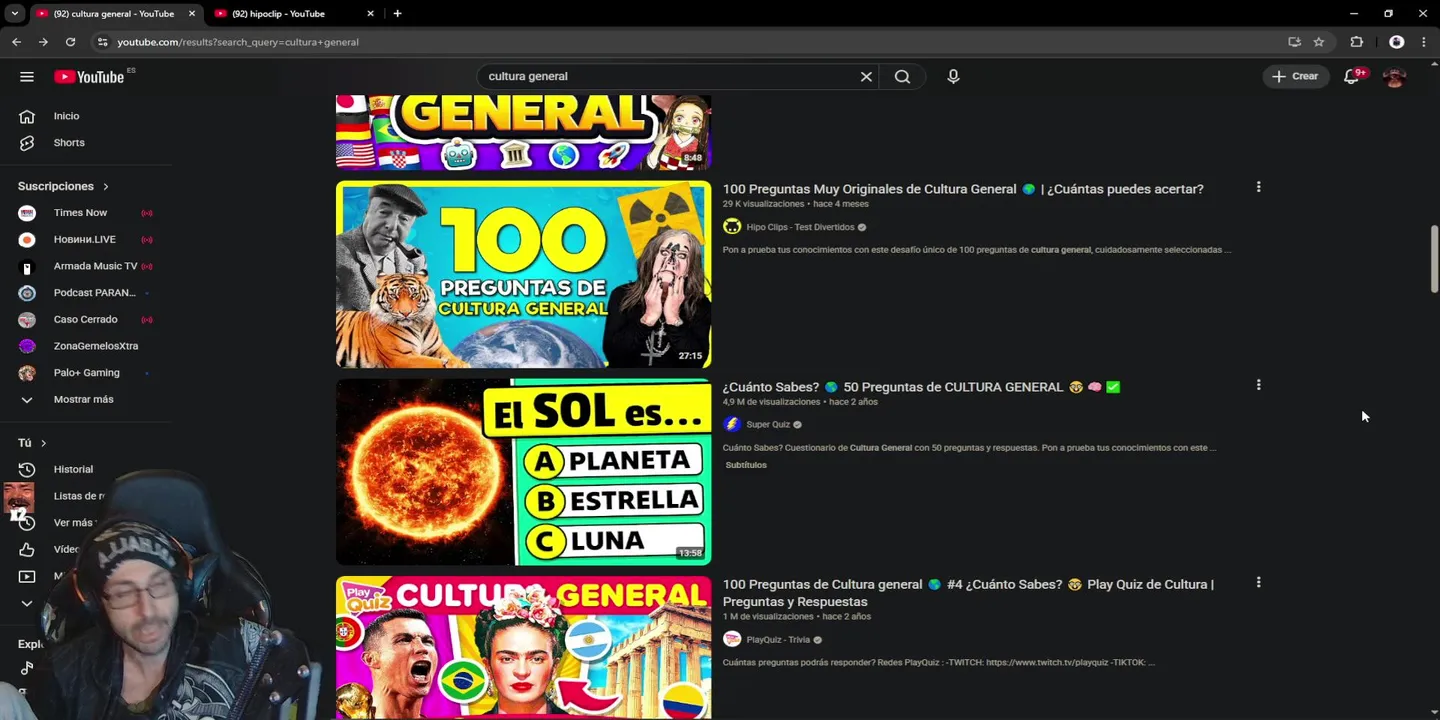Open the 100 Preguntas de Cultura General thumbnail

click(x=523, y=274)
